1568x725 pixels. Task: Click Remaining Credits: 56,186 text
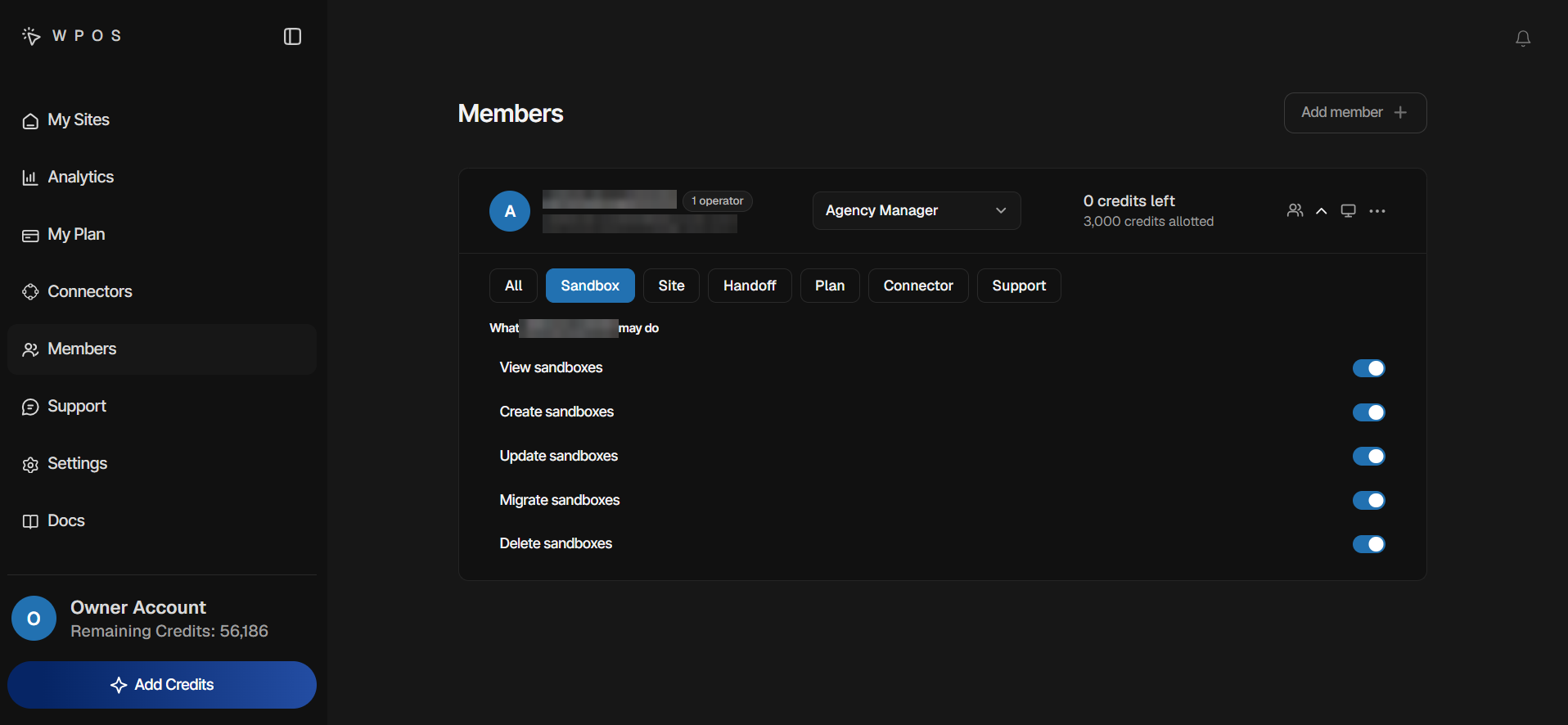169,631
